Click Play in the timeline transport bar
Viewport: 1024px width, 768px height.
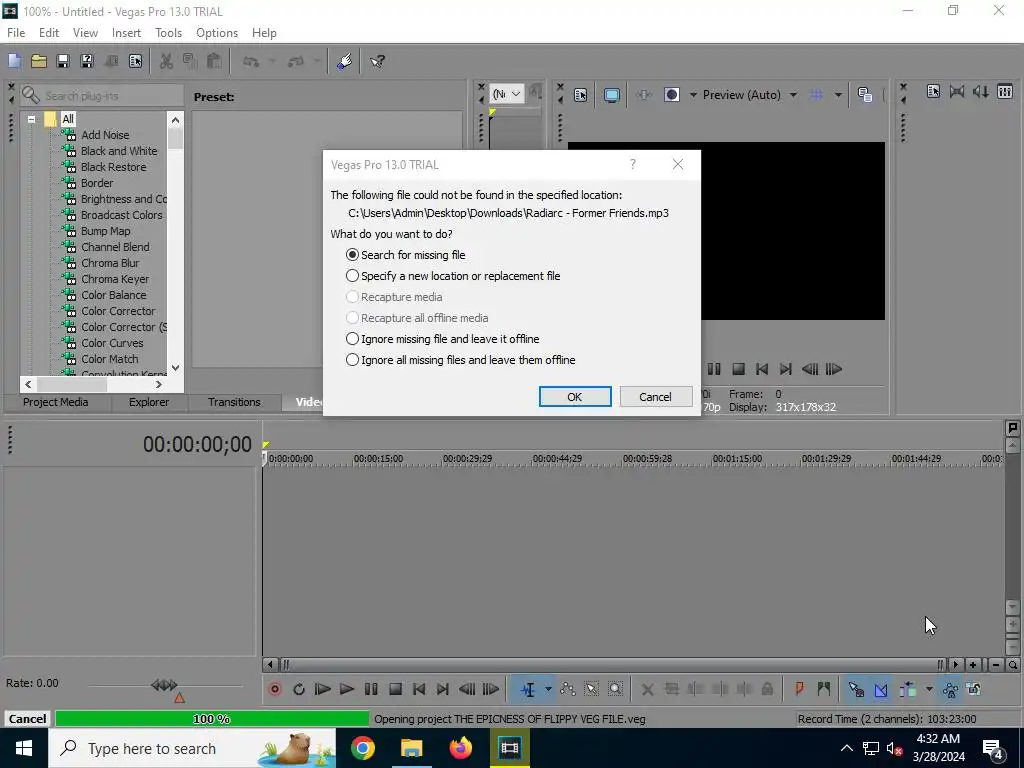347,689
